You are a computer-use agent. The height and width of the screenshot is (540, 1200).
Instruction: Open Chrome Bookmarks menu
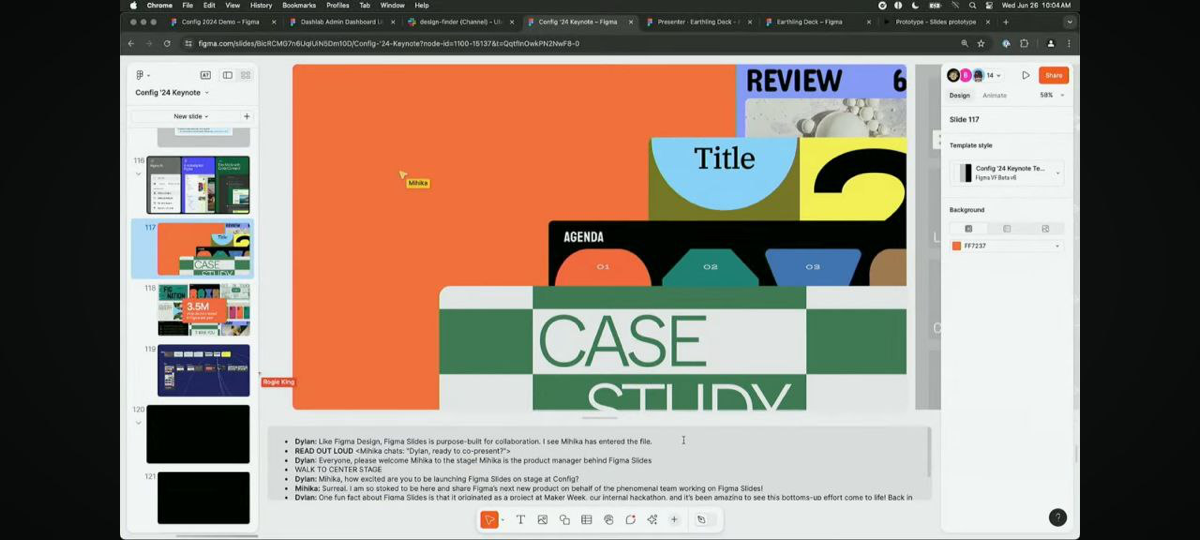pos(299,5)
